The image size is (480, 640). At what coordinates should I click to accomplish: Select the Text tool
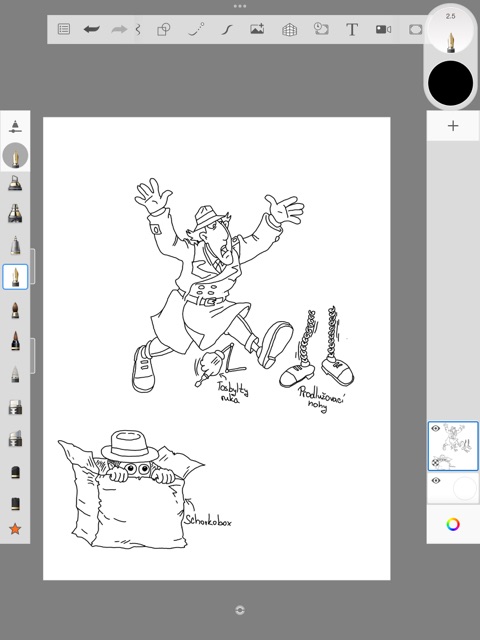pyautogui.click(x=352, y=29)
